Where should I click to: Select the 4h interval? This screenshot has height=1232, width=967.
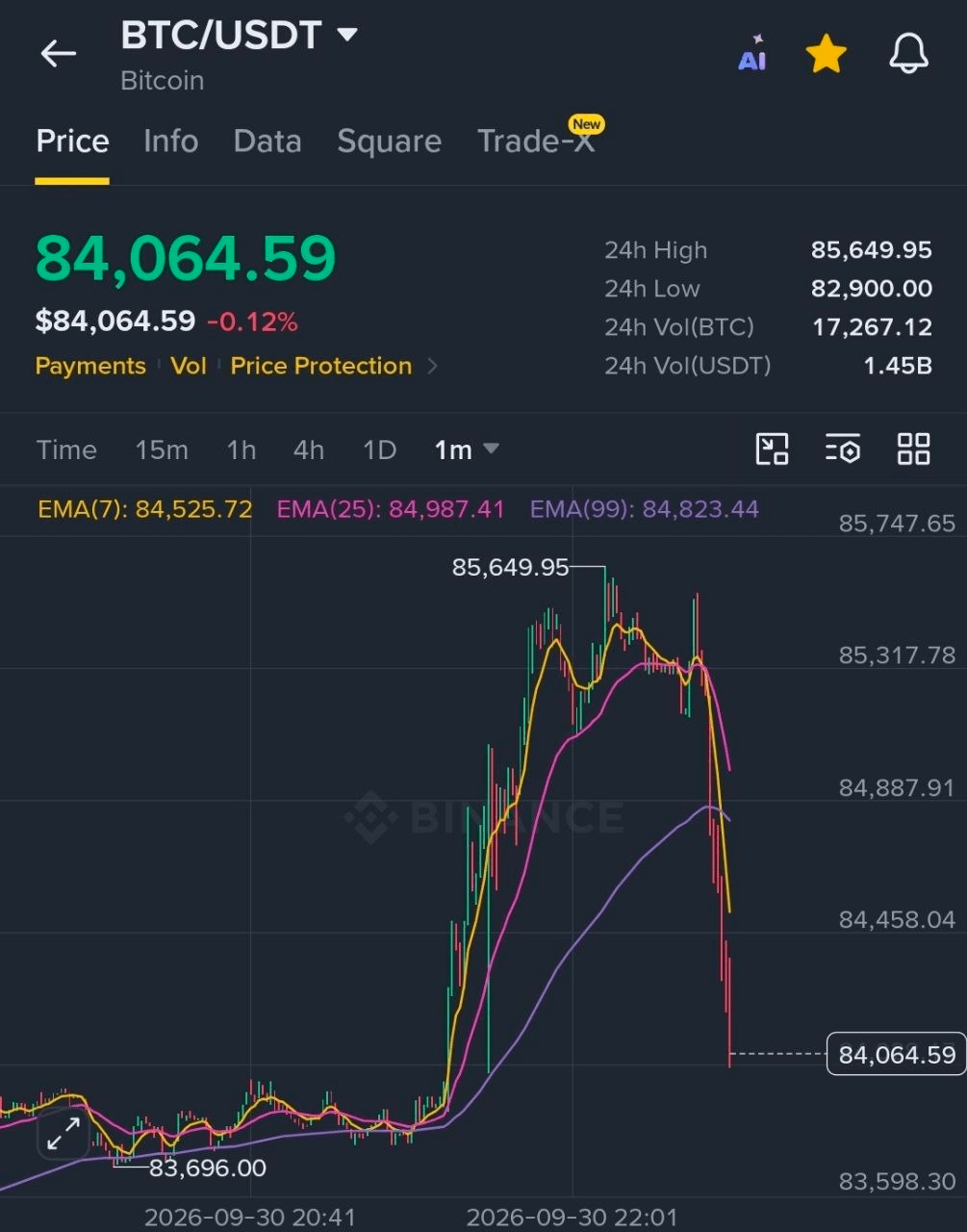309,449
